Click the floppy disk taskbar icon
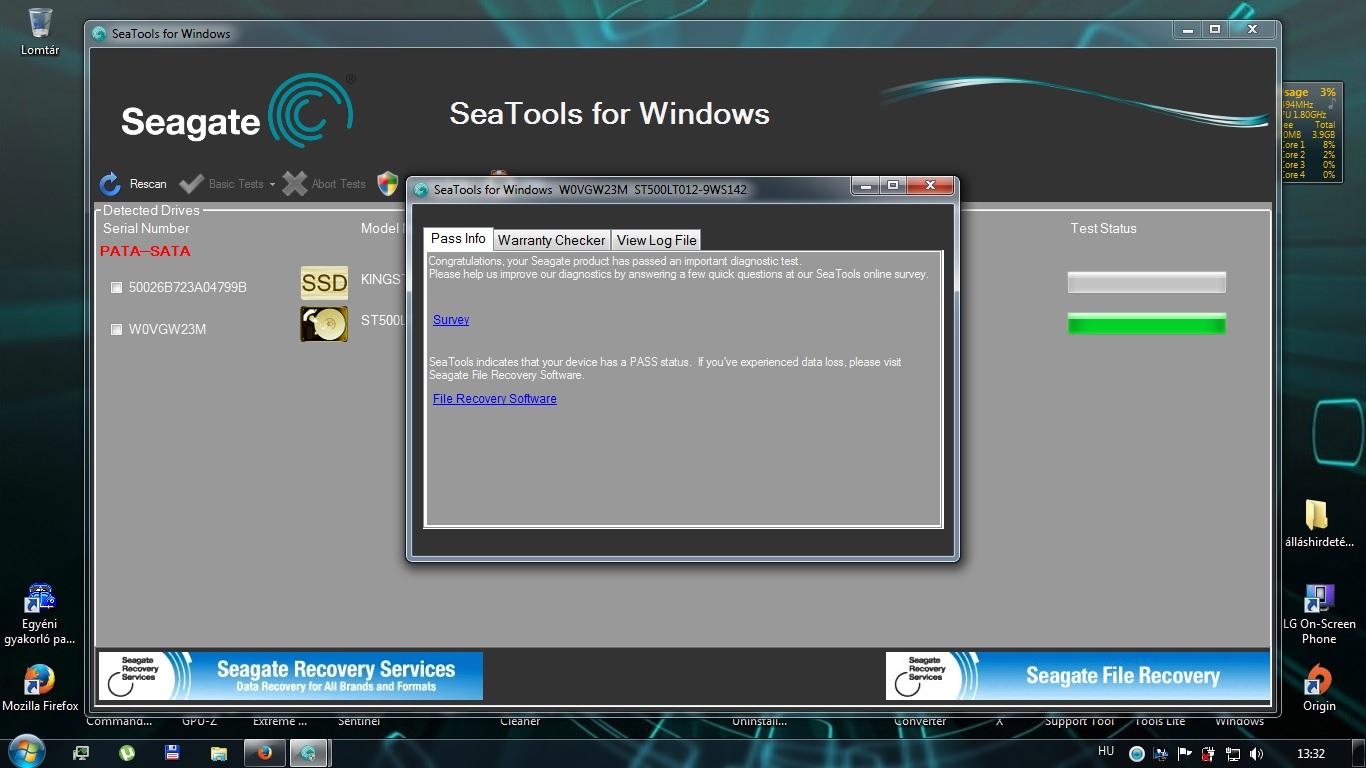The height and width of the screenshot is (768, 1366). (x=172, y=753)
